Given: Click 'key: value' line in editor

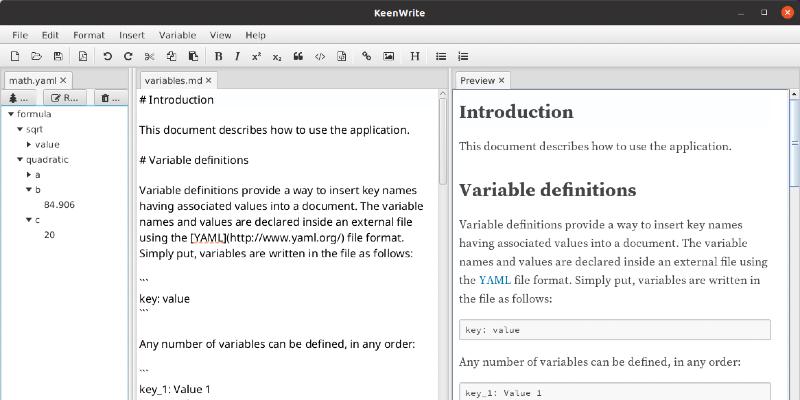Looking at the screenshot, I should point(164,299).
